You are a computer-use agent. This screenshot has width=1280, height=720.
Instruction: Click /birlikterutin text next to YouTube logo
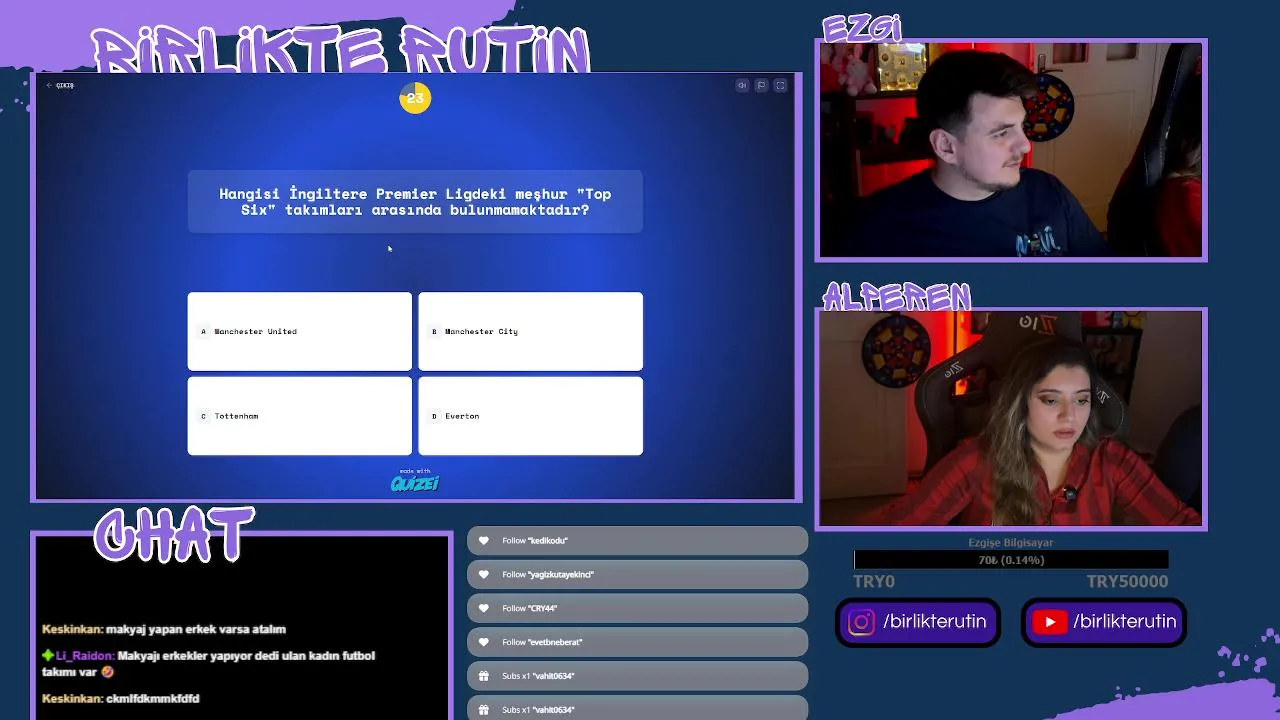[1125, 622]
